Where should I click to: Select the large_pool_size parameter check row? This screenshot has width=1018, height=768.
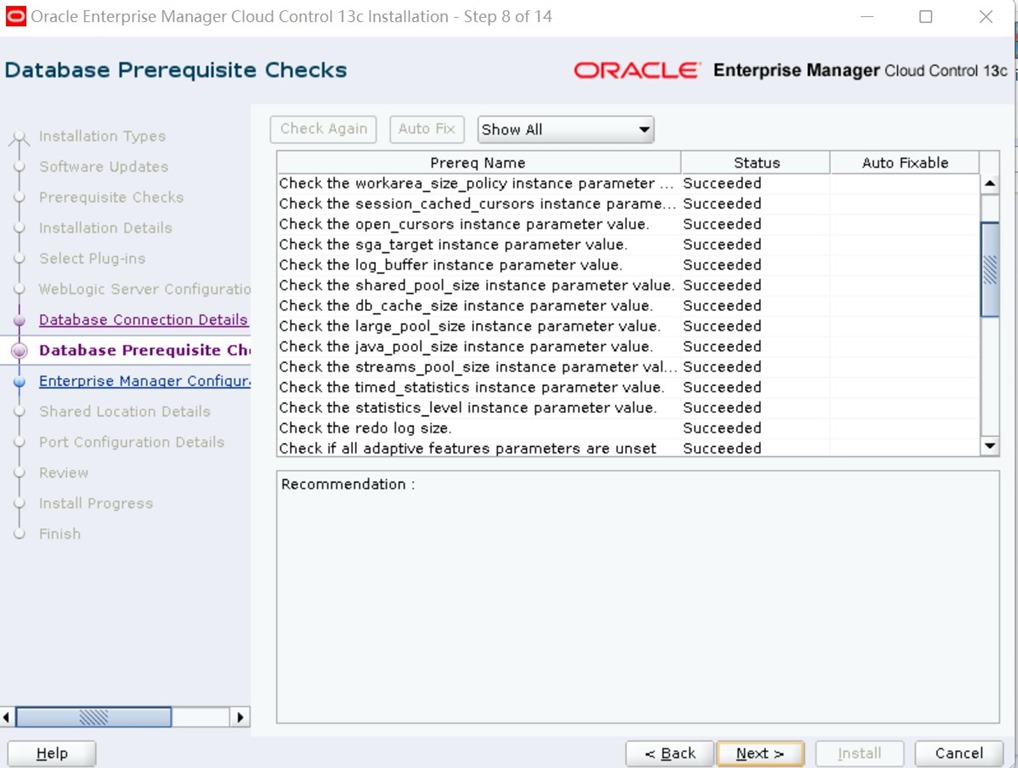coord(628,327)
